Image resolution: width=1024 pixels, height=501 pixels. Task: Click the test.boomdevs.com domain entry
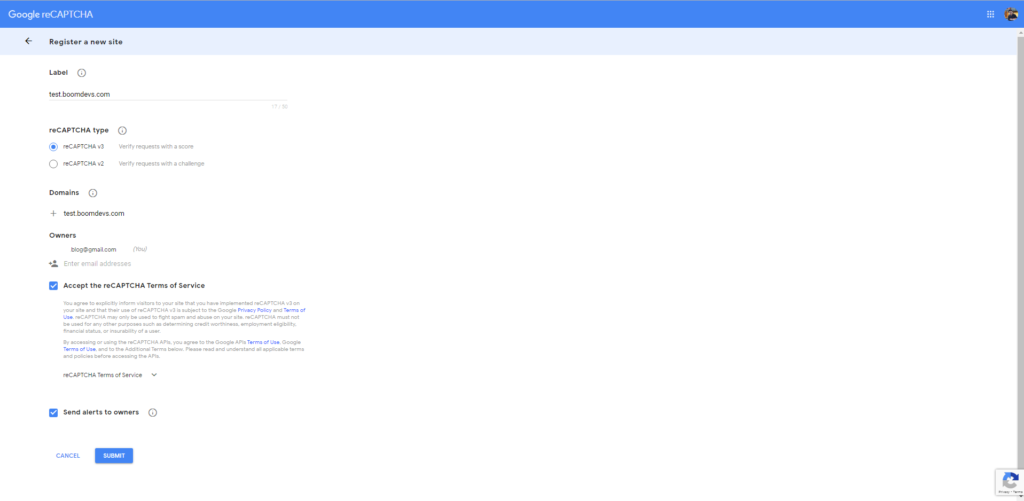pyautogui.click(x=94, y=214)
